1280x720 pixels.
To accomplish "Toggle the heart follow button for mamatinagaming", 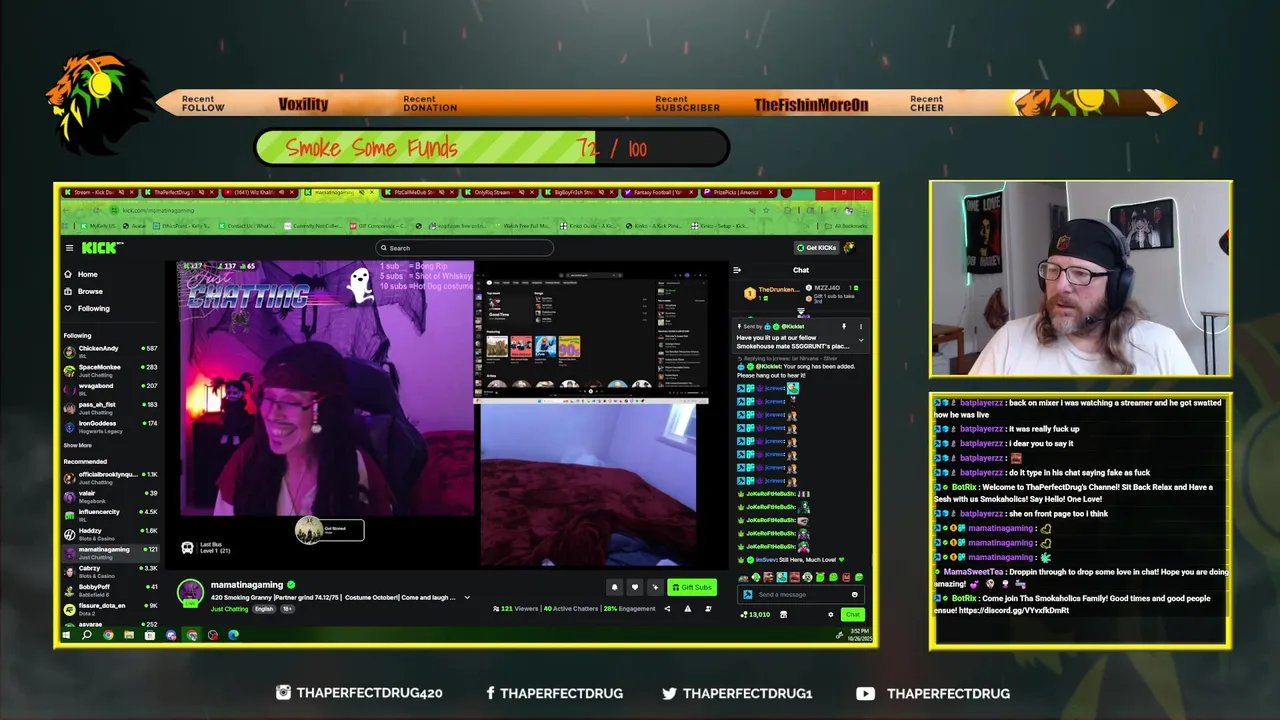I will coord(634,588).
